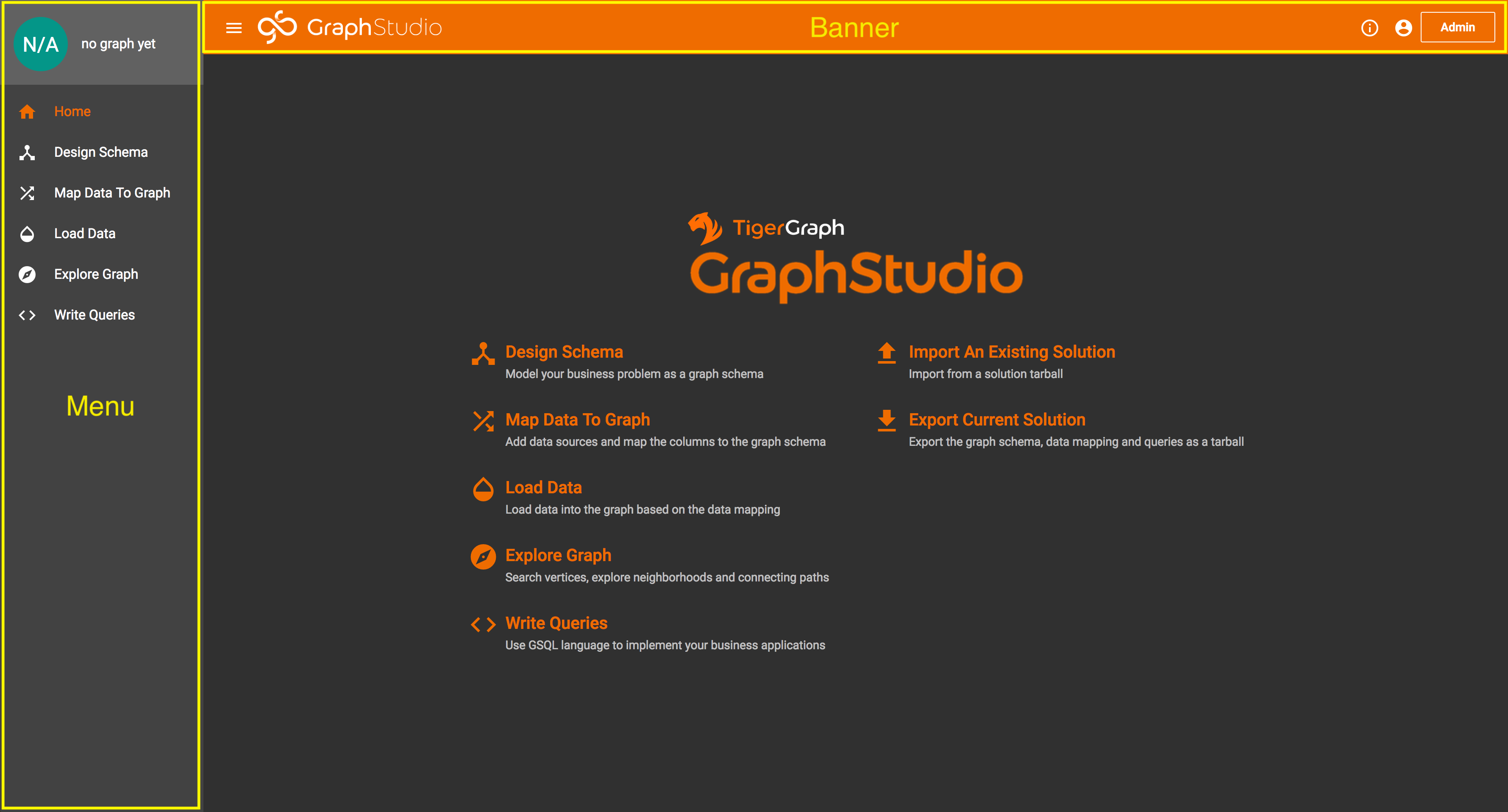Viewport: 1508px width, 812px height.
Task: Open Map Data To Graph sidebar item
Action: (112, 192)
